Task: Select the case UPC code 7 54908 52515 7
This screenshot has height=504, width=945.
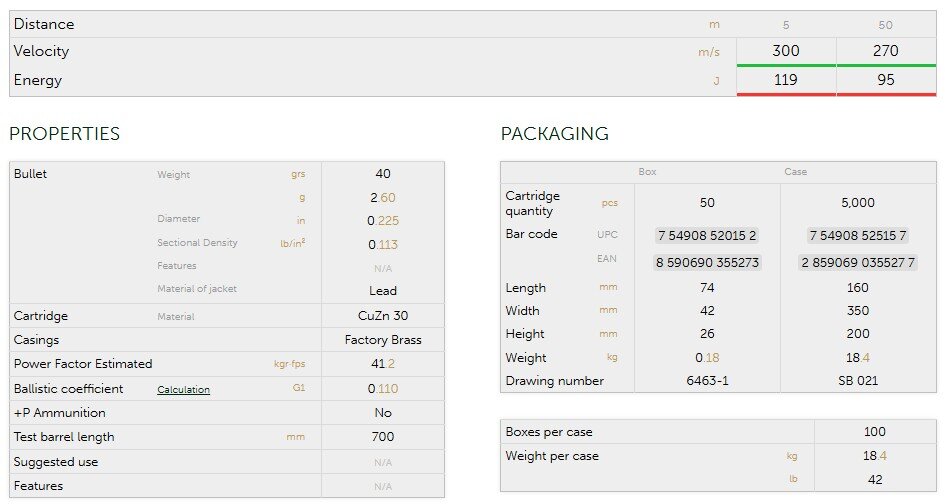Action: tap(858, 236)
